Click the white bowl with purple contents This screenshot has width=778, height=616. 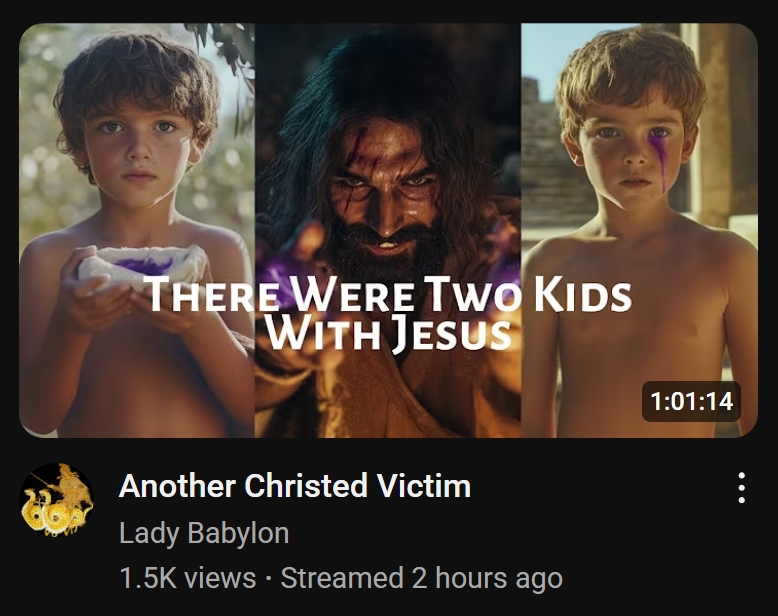click(142, 267)
